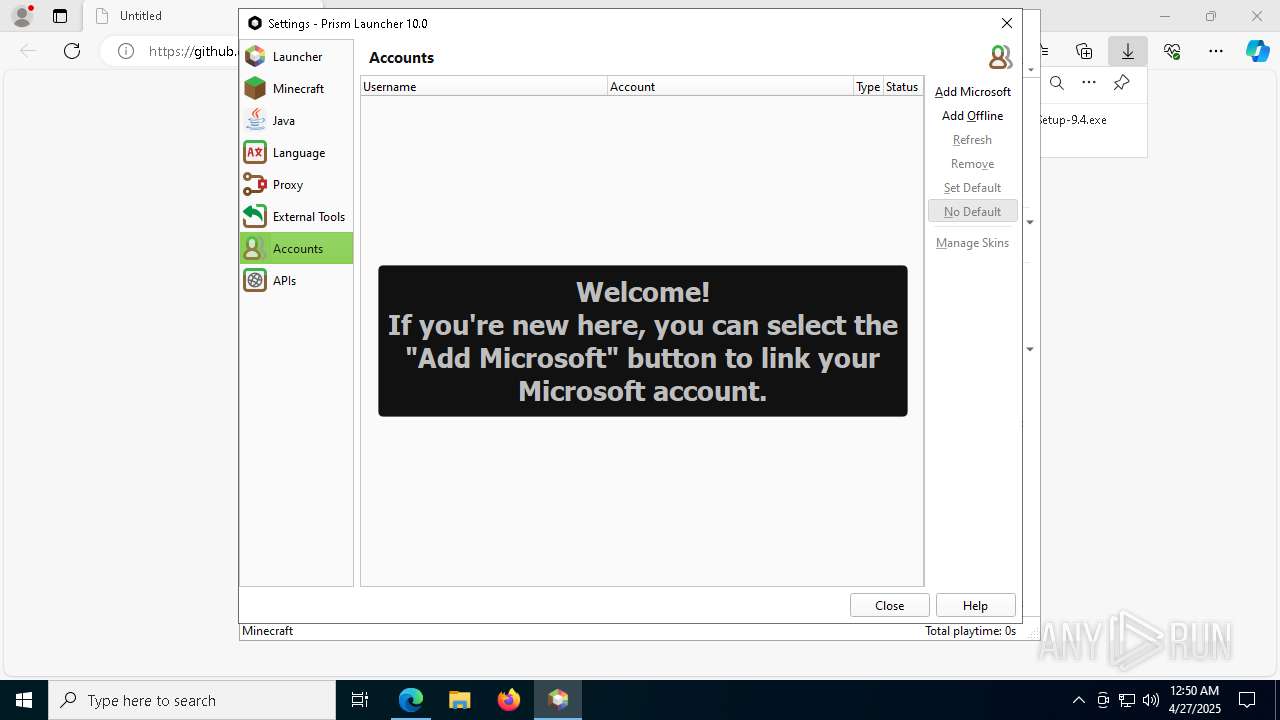Open the Windows Start menu
The image size is (1280, 720).
[x=24, y=700]
